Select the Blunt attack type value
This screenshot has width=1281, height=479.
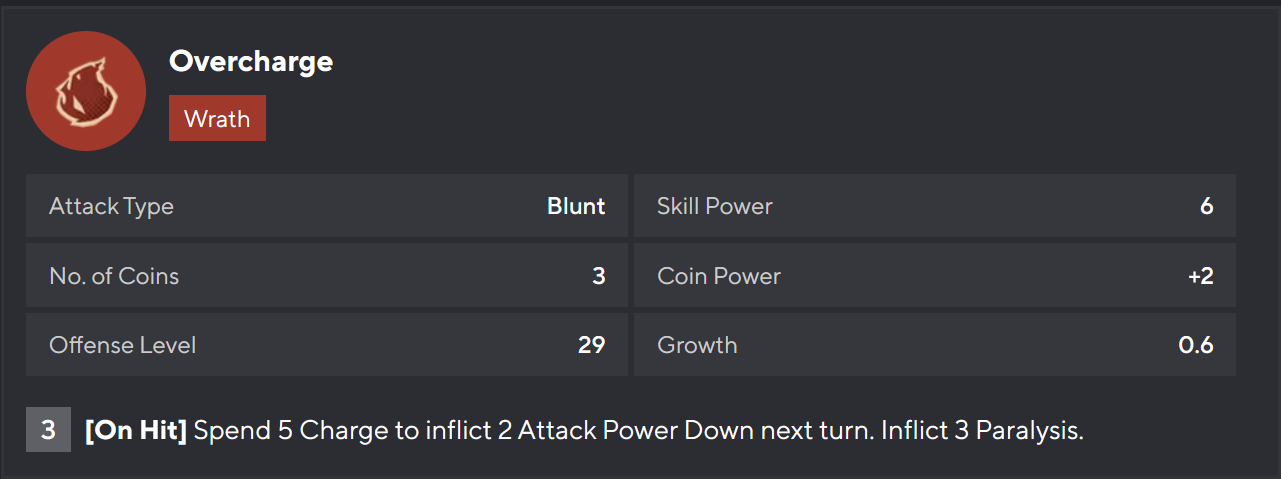click(x=576, y=206)
